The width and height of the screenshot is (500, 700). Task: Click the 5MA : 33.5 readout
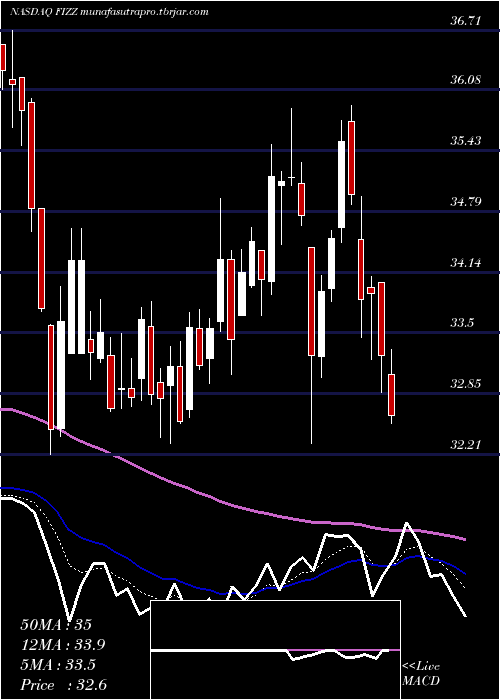point(58,665)
